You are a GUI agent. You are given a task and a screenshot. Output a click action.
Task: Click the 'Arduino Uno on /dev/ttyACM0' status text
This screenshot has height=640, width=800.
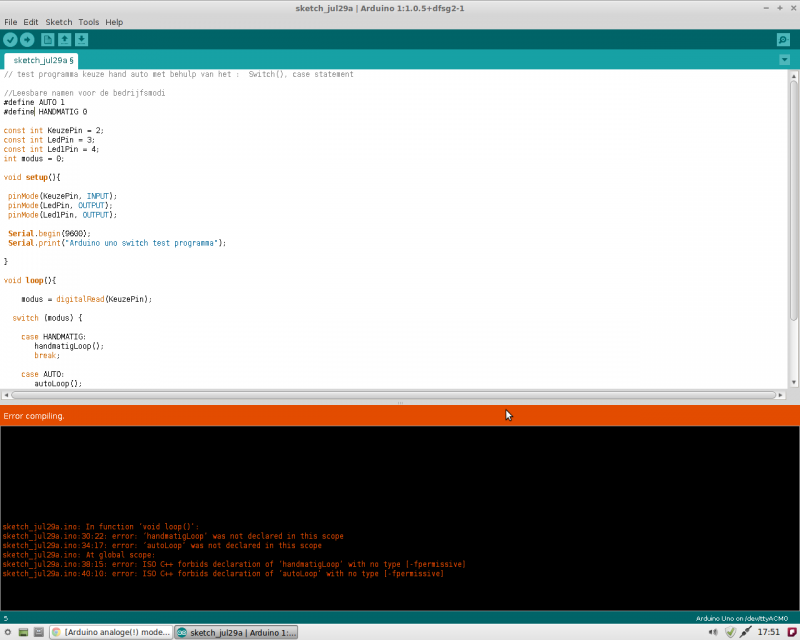742,618
